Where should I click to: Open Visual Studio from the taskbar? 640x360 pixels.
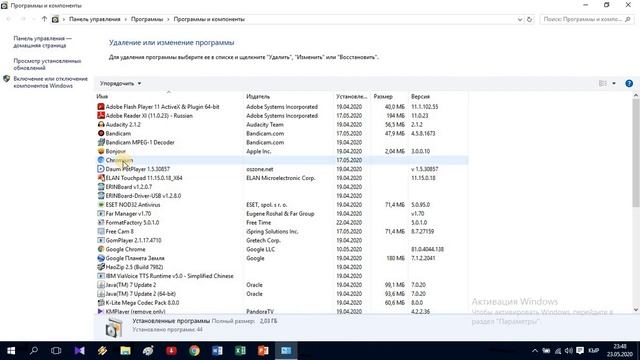coord(80,351)
